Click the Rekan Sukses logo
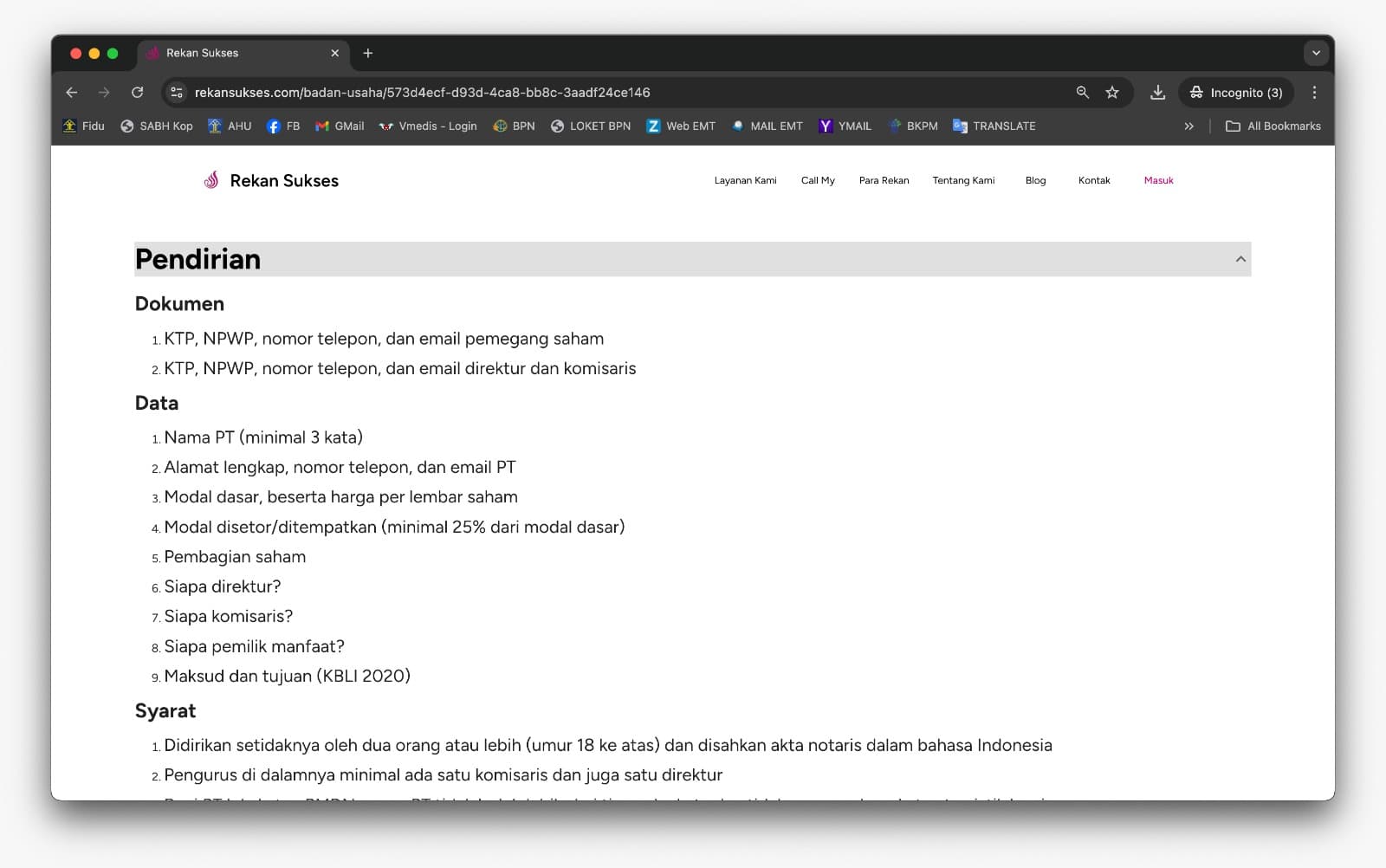 [271, 180]
